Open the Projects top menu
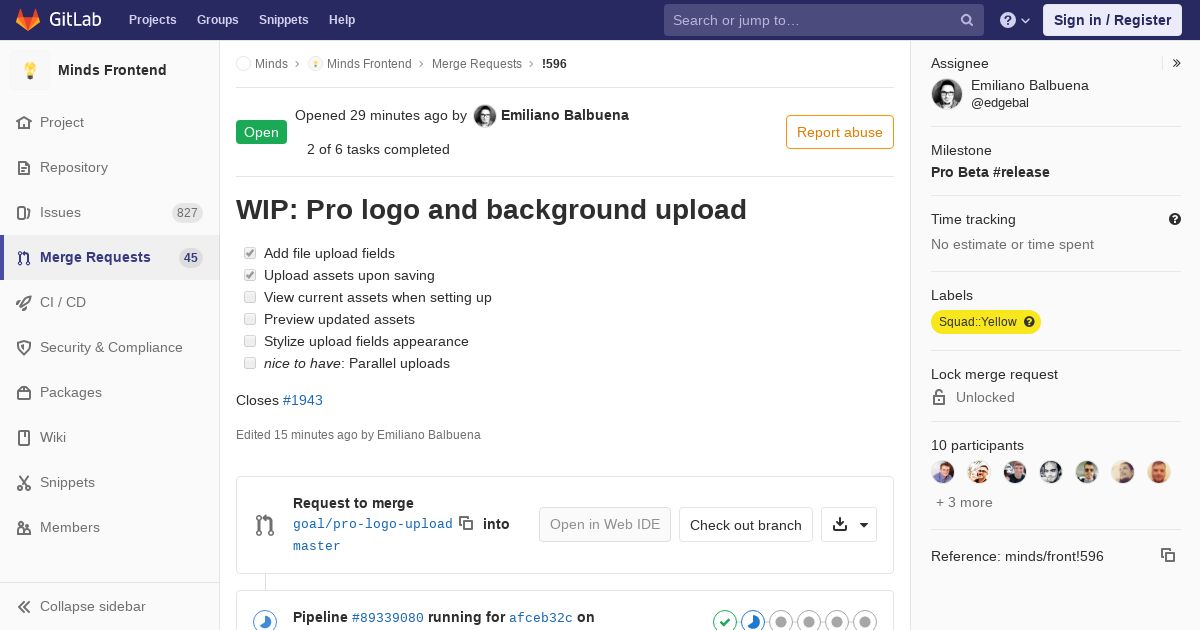The image size is (1200, 630). coord(152,20)
